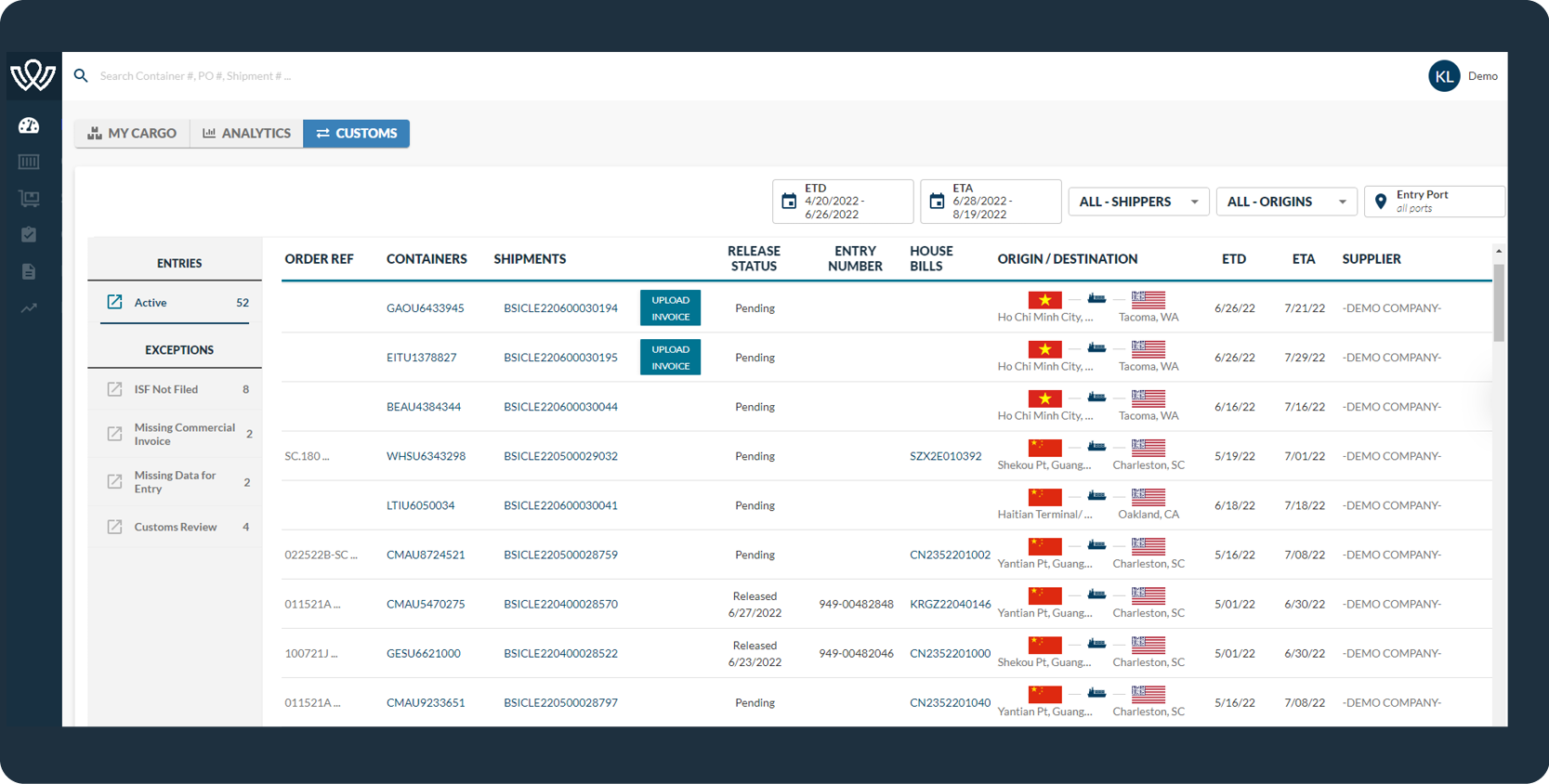Viewport: 1549px width, 784px height.
Task: Click the KL user avatar
Action: 1444,76
